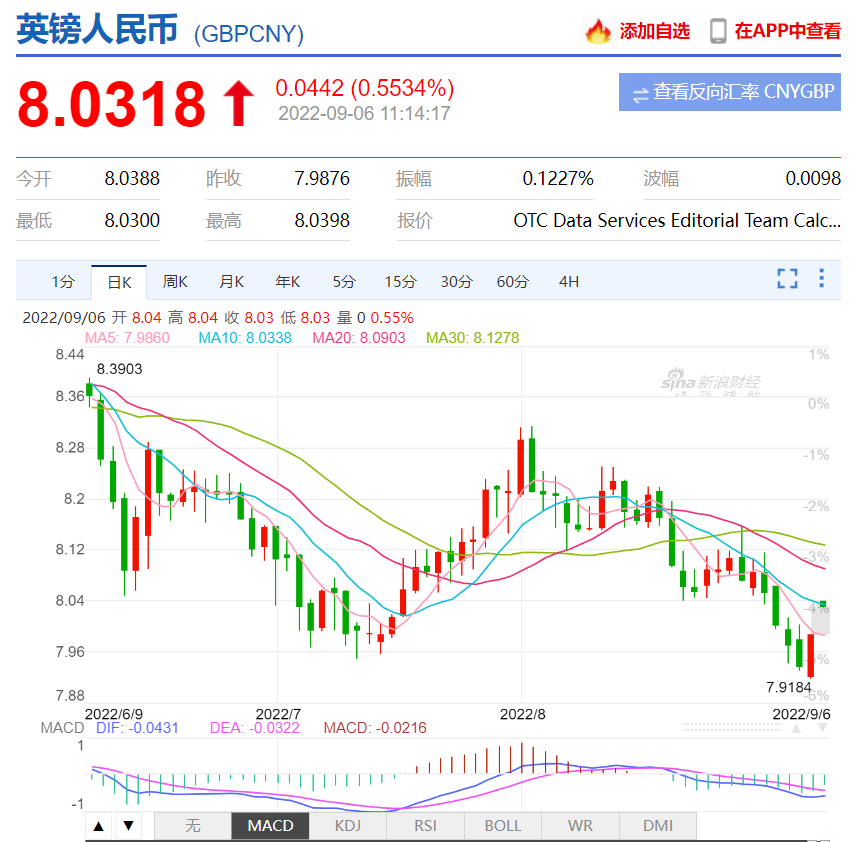Switch to the 周K weekly tab

pos(175,282)
